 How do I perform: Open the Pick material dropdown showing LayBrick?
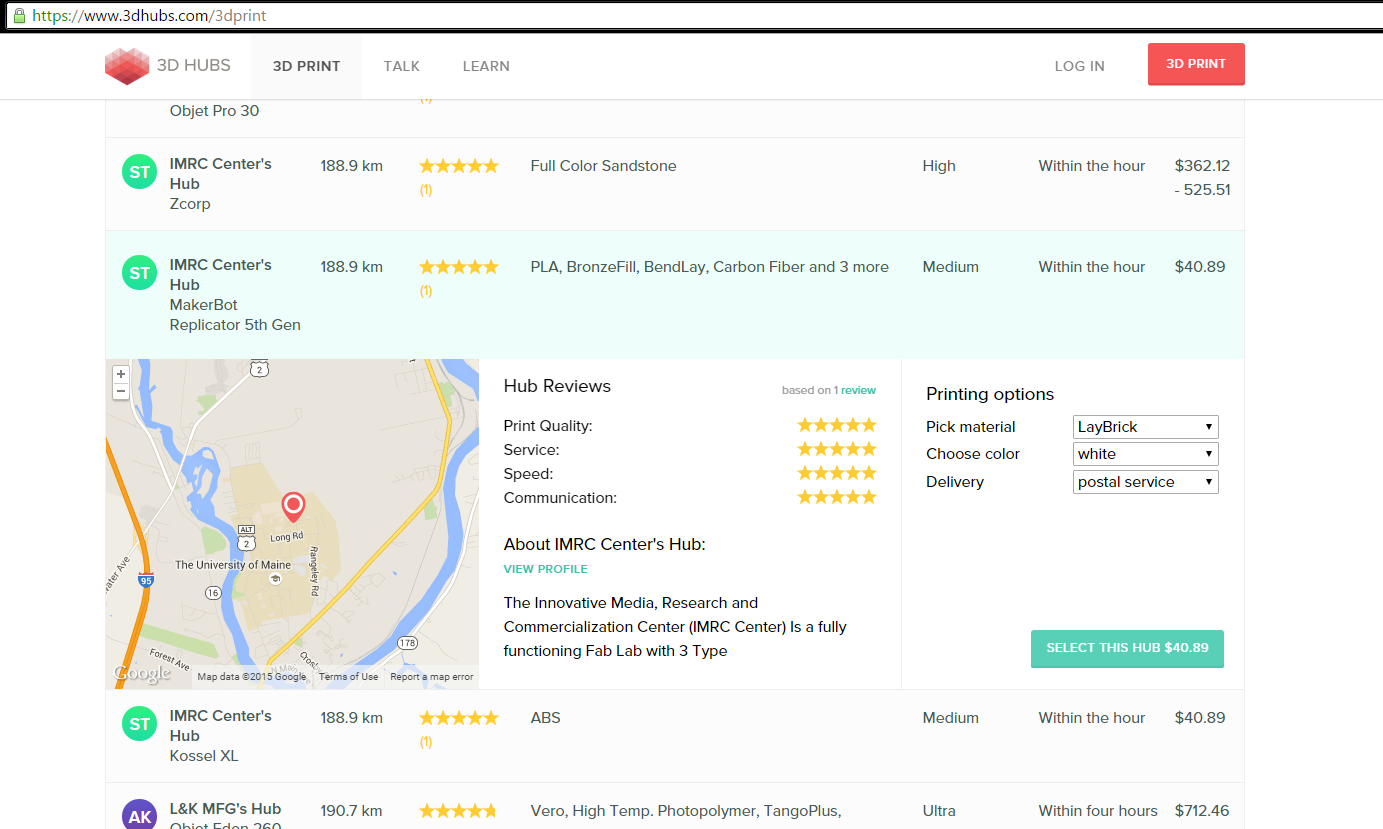1146,427
